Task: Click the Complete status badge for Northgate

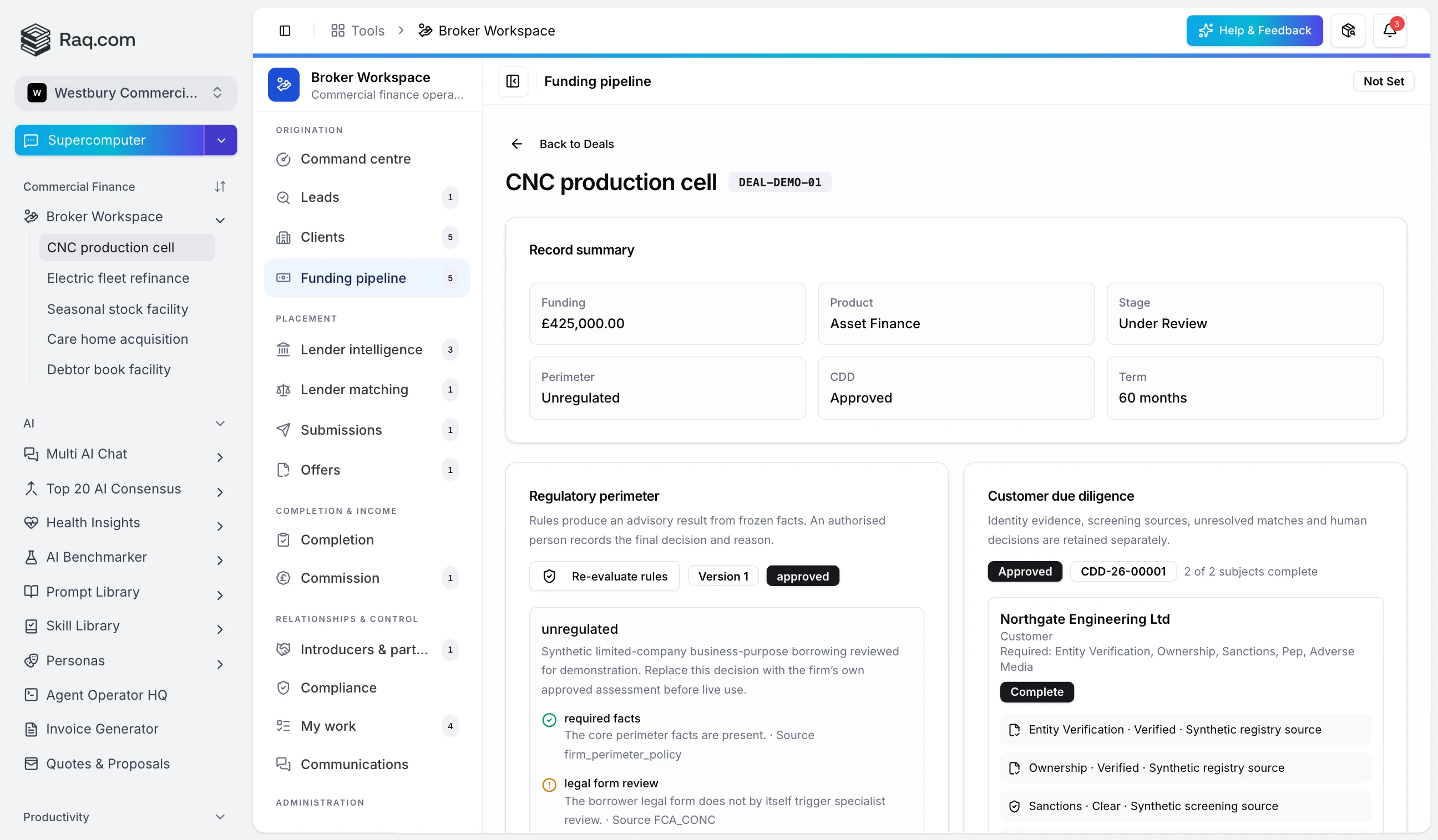Action: [x=1037, y=692]
